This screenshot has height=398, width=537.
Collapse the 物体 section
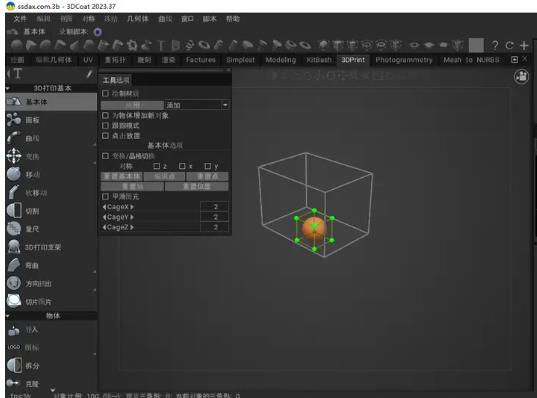click(8, 316)
